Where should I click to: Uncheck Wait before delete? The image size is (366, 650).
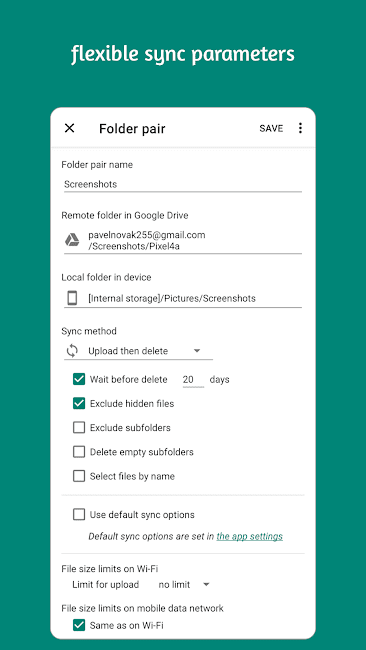79,379
